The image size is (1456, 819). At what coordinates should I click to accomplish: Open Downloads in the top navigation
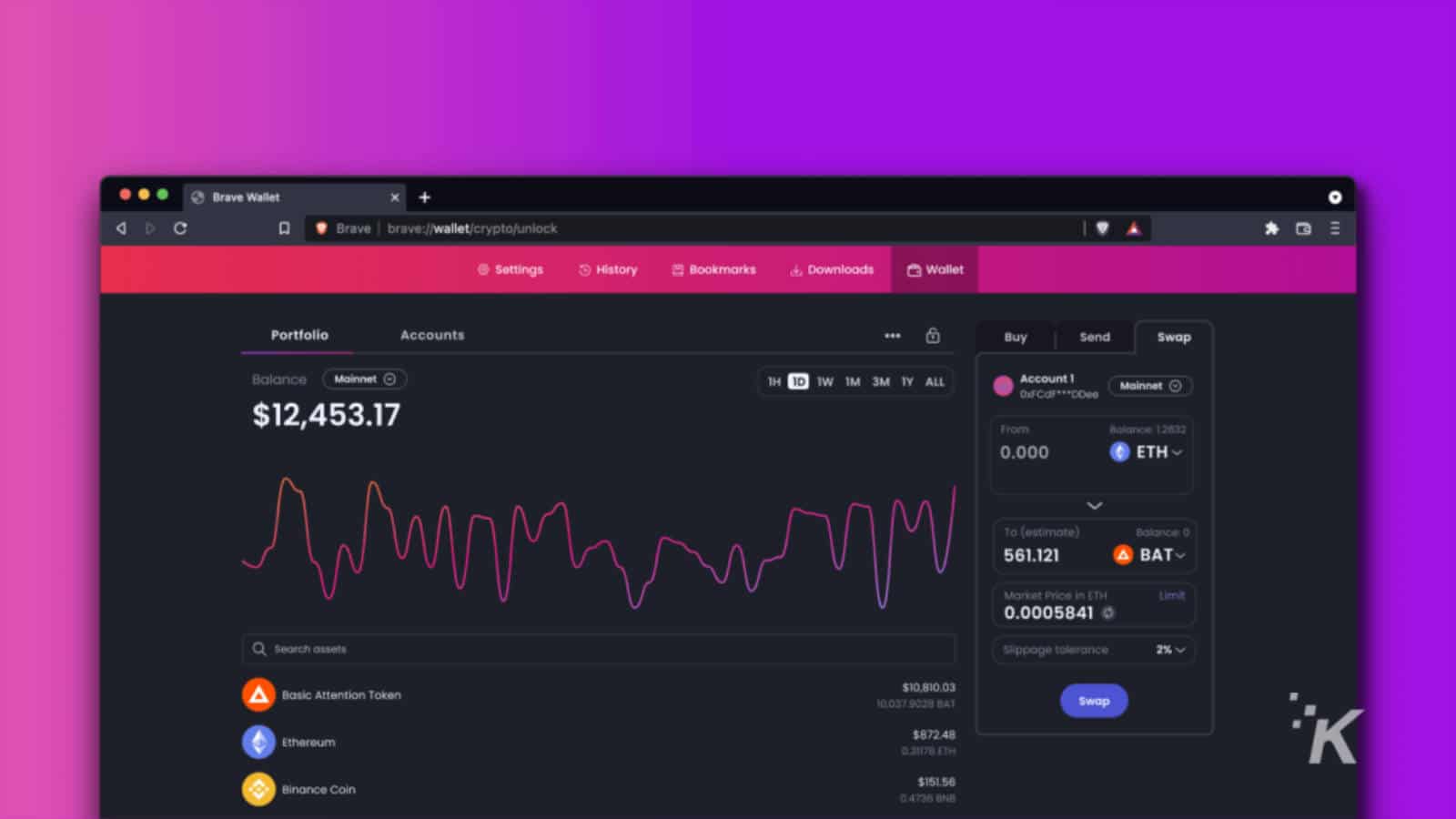click(x=832, y=269)
